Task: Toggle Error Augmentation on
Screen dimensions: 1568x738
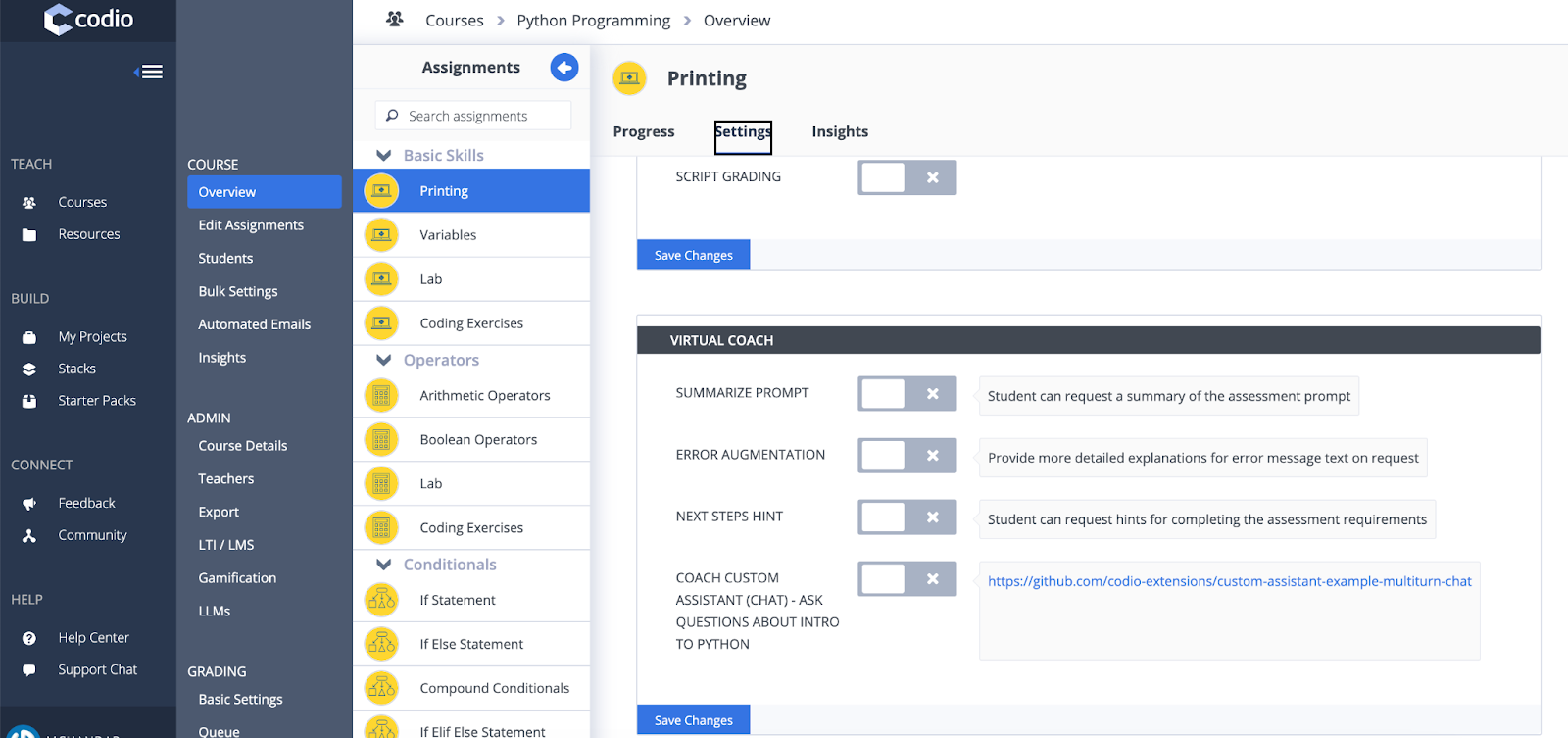Action: 906,456
